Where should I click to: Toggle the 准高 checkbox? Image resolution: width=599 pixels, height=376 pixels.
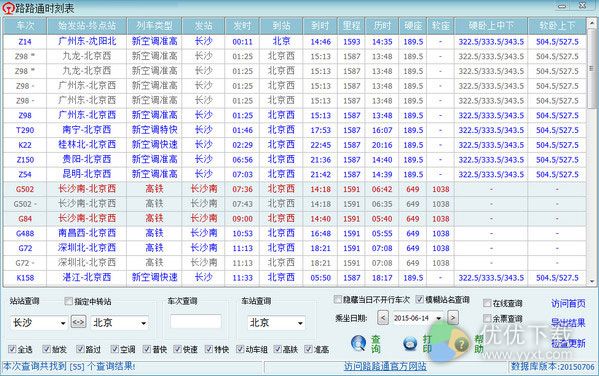(x=308, y=349)
